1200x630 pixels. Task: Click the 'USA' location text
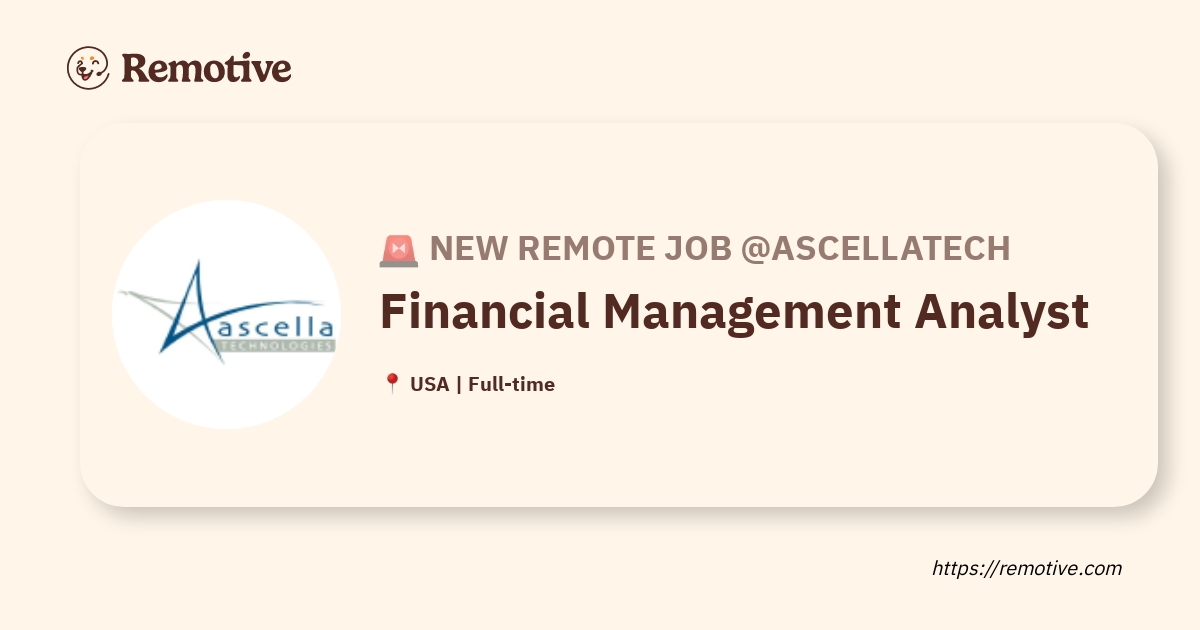click(430, 384)
